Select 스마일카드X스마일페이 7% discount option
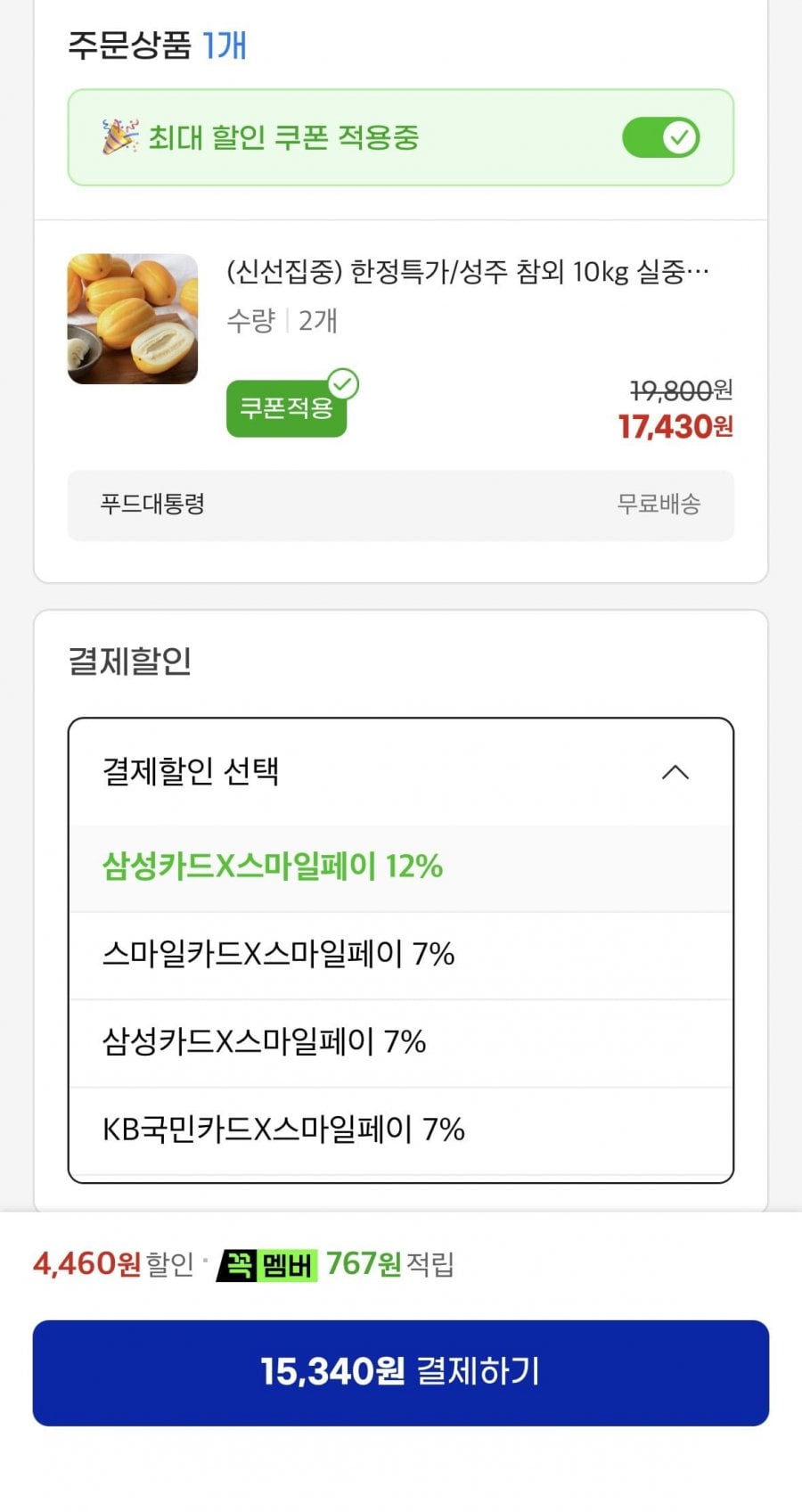The height and width of the screenshot is (1512, 802). coord(401,955)
